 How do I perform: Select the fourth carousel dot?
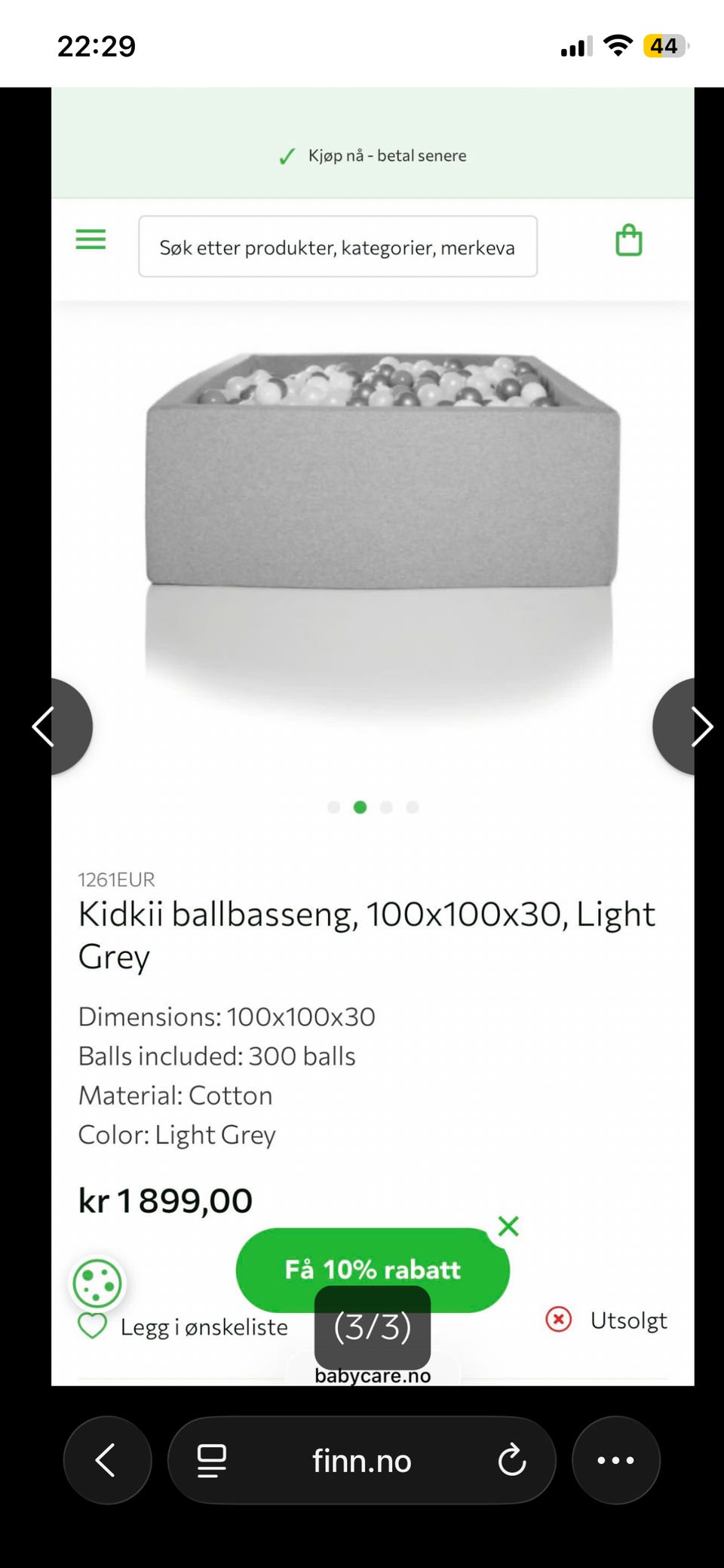tap(412, 807)
